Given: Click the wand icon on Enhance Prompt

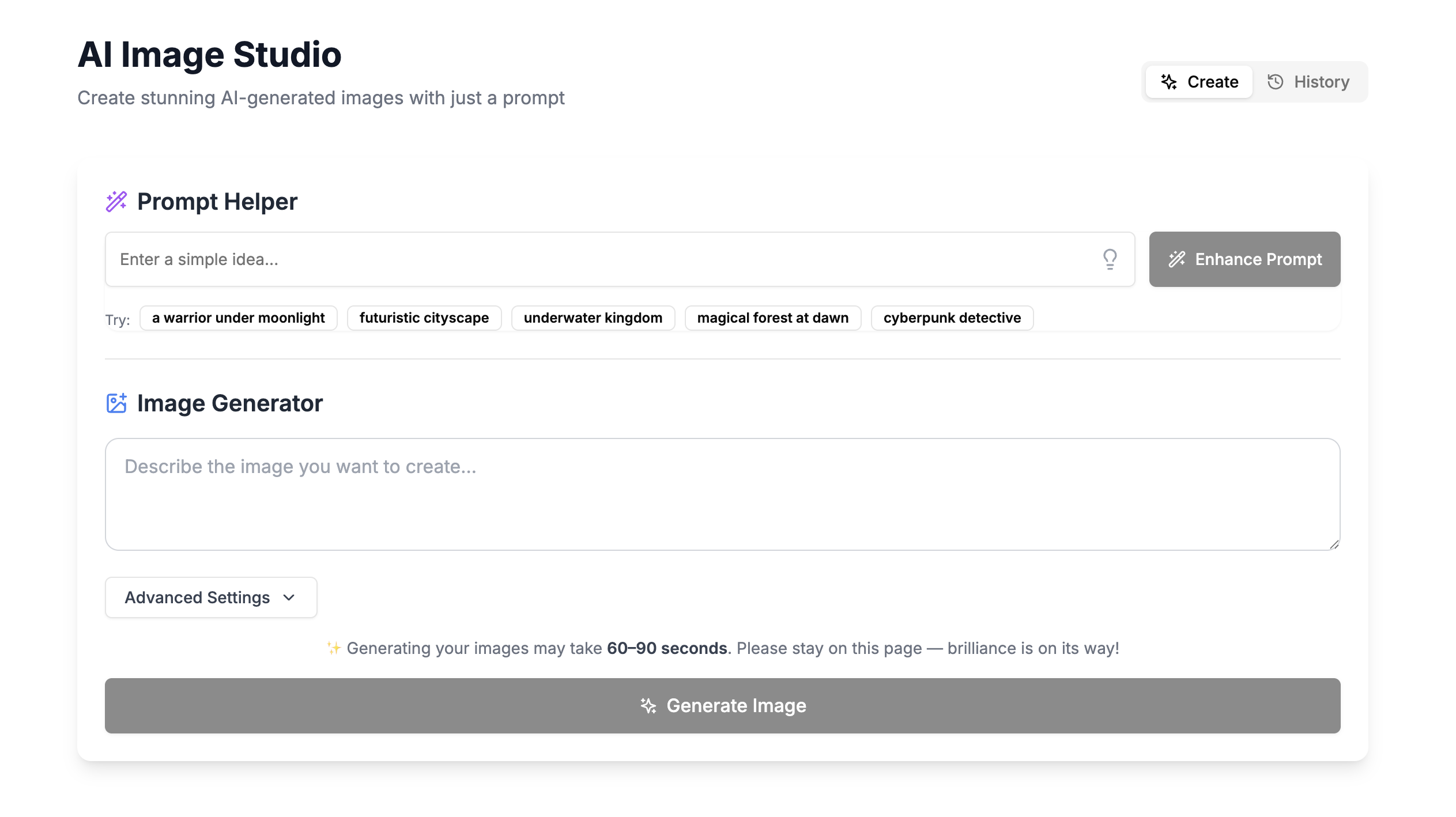Looking at the screenshot, I should (1176, 259).
